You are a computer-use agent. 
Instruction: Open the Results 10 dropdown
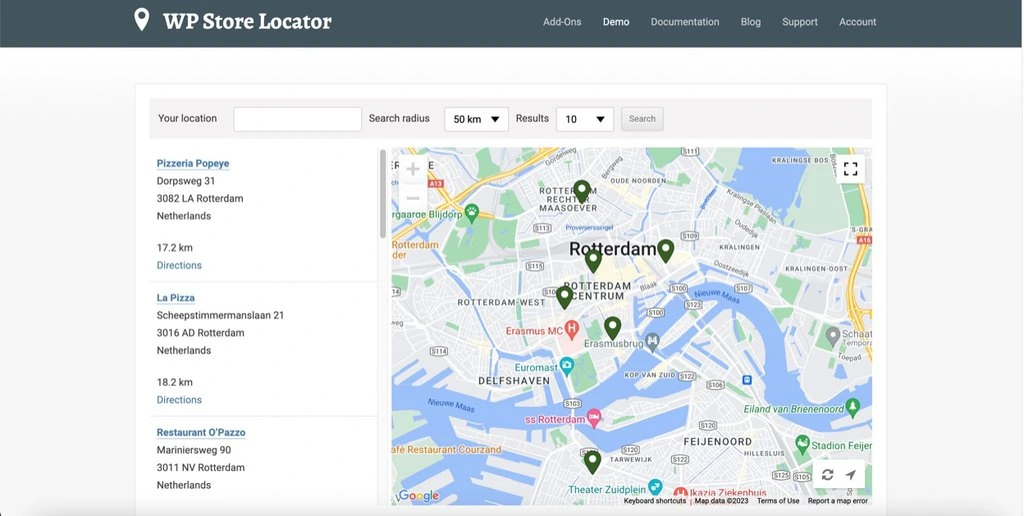click(584, 120)
